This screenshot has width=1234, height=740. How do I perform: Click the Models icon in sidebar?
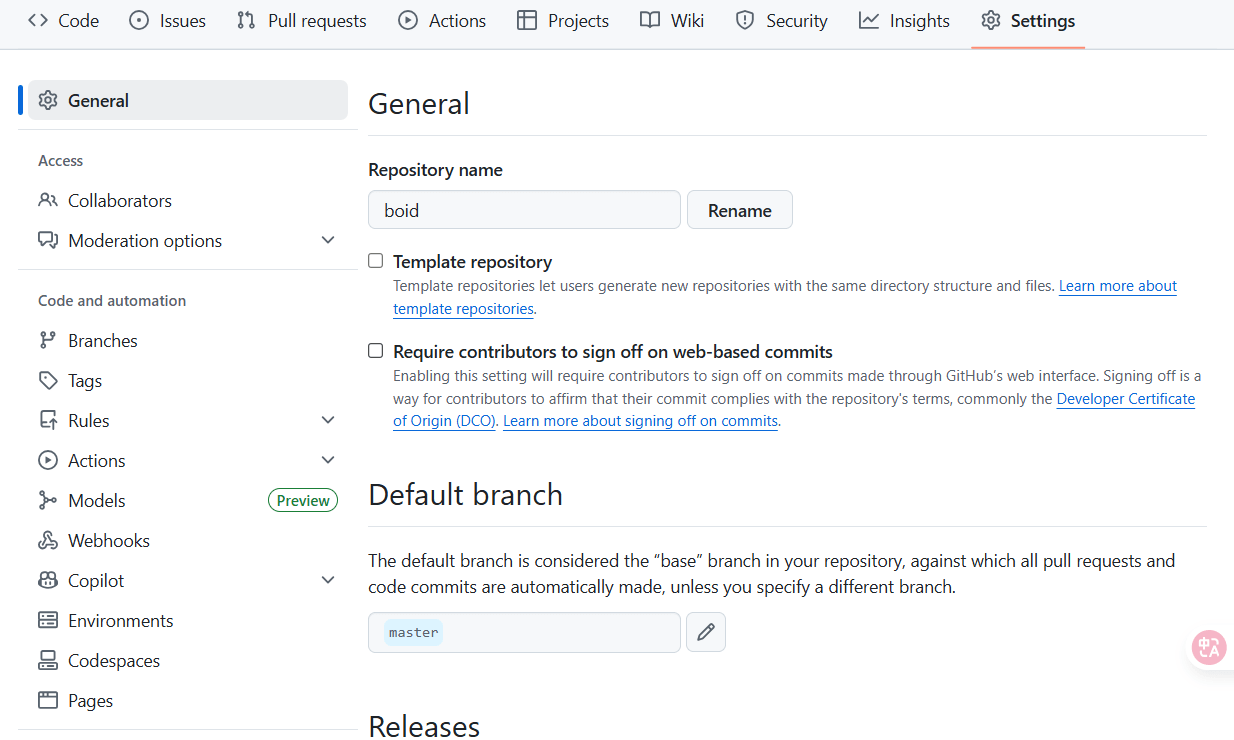tap(48, 500)
